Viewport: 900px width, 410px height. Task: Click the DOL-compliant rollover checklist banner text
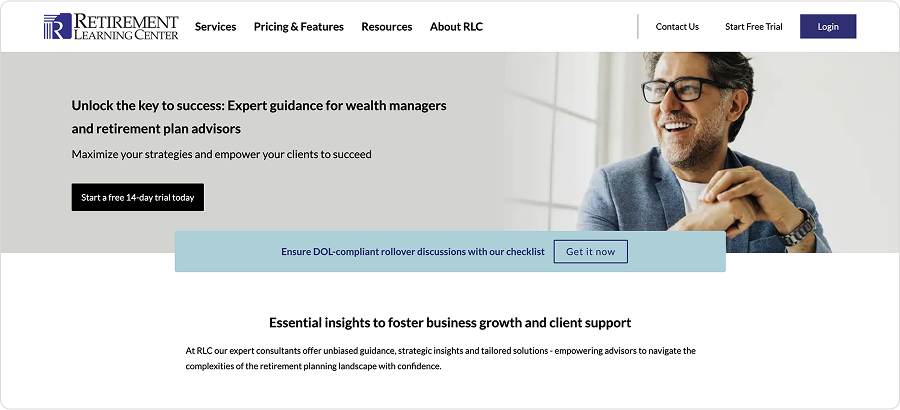[412, 252]
